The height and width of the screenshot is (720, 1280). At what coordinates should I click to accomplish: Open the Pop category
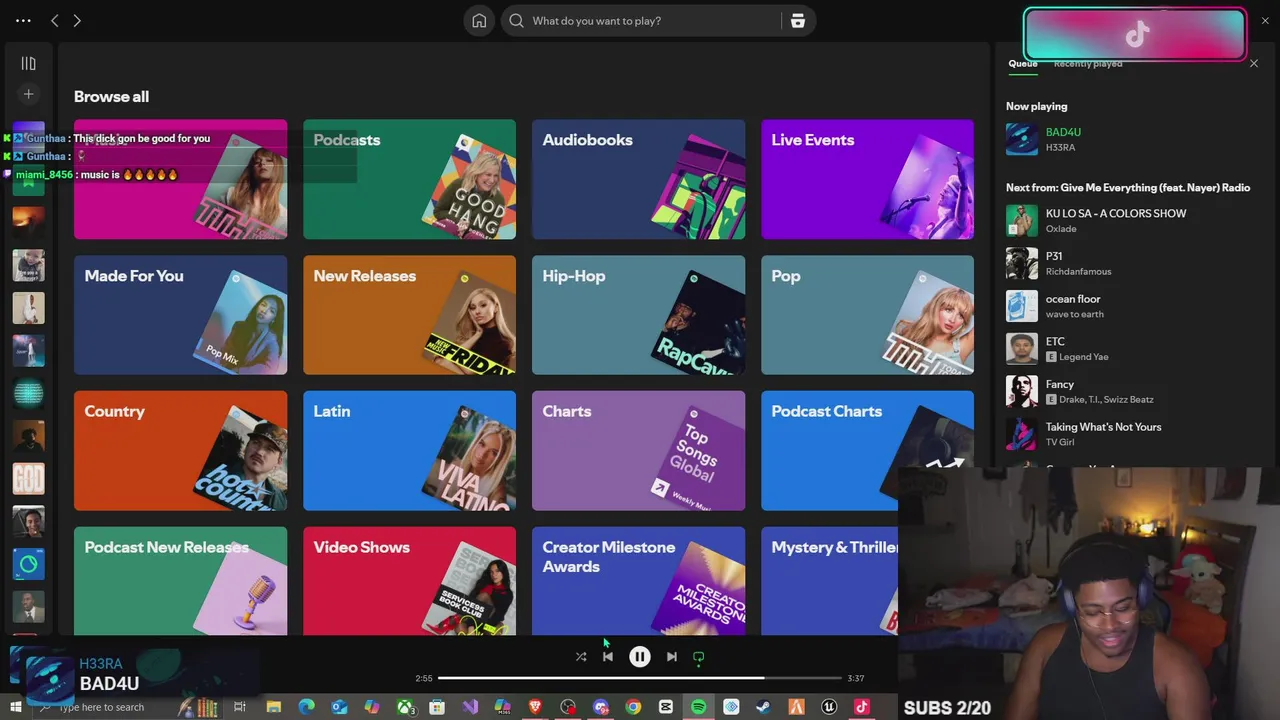pos(867,315)
